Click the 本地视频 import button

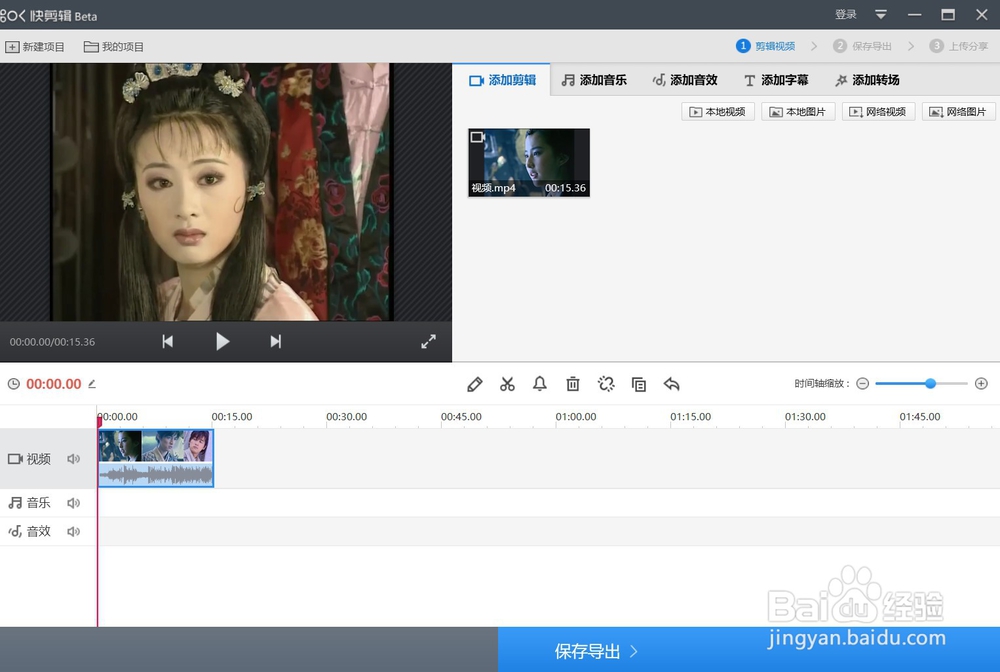point(717,110)
